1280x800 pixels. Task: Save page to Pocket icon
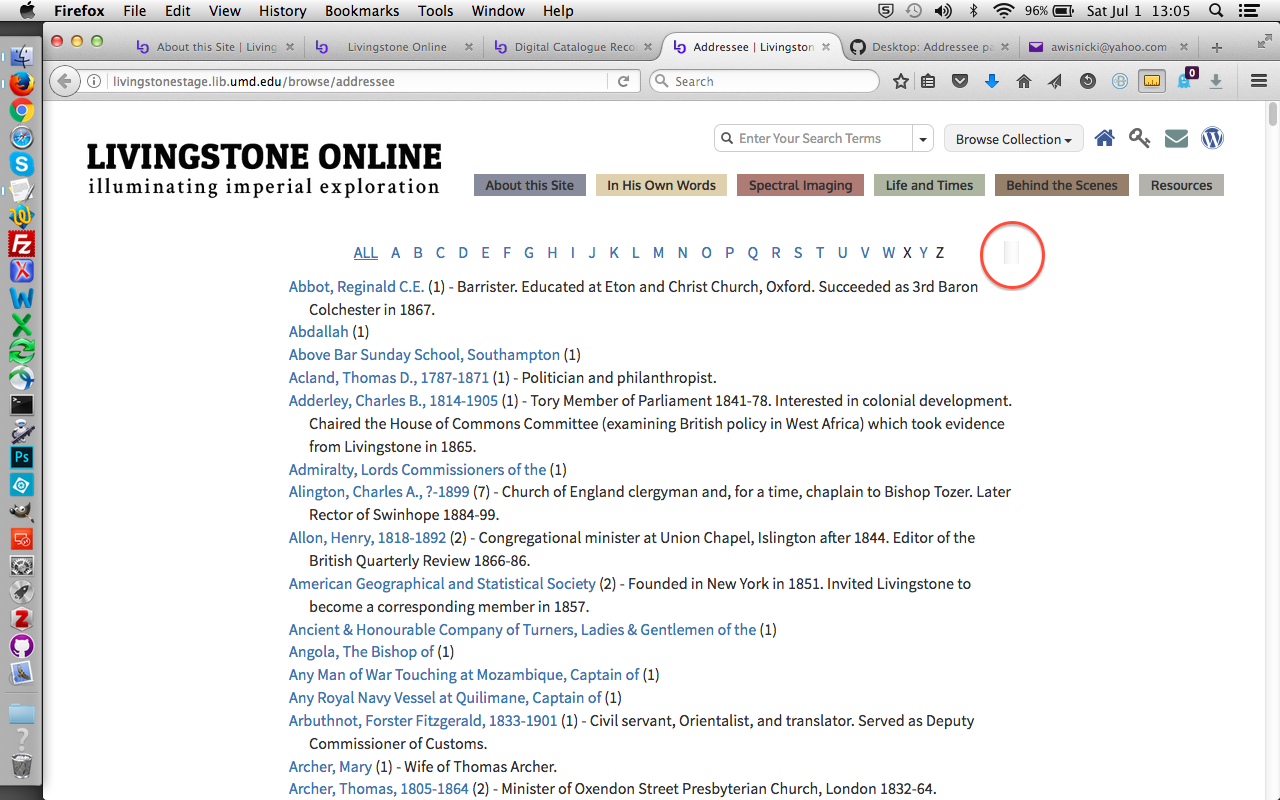coord(960,81)
